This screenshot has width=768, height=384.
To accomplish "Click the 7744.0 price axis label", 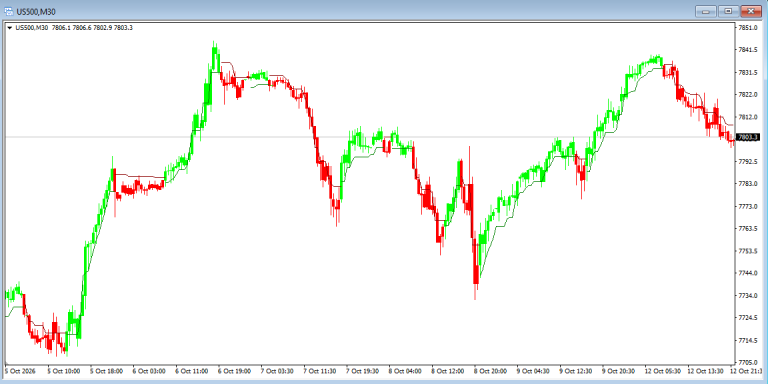I will tap(748, 273).
